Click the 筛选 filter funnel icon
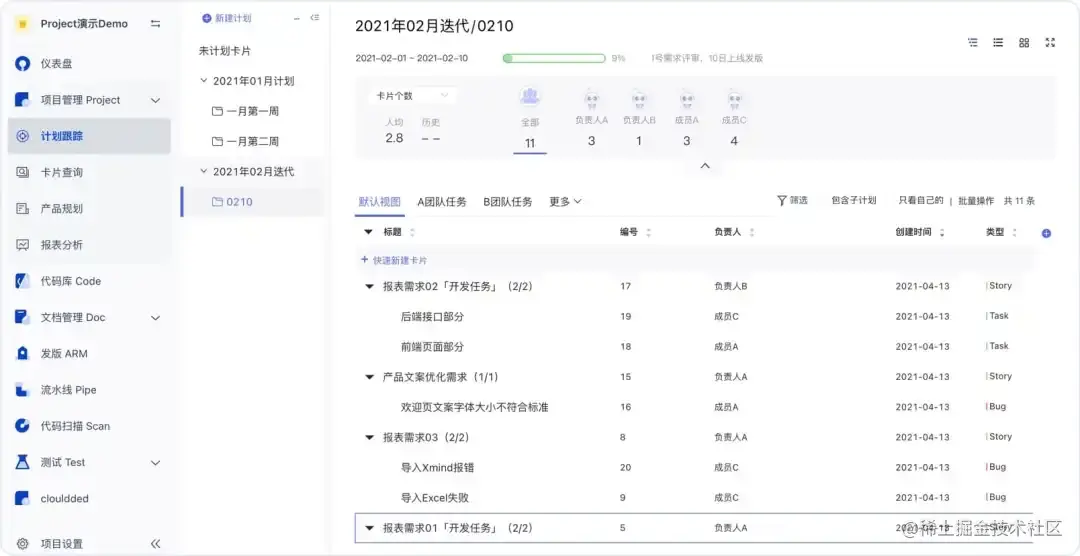 tap(782, 200)
